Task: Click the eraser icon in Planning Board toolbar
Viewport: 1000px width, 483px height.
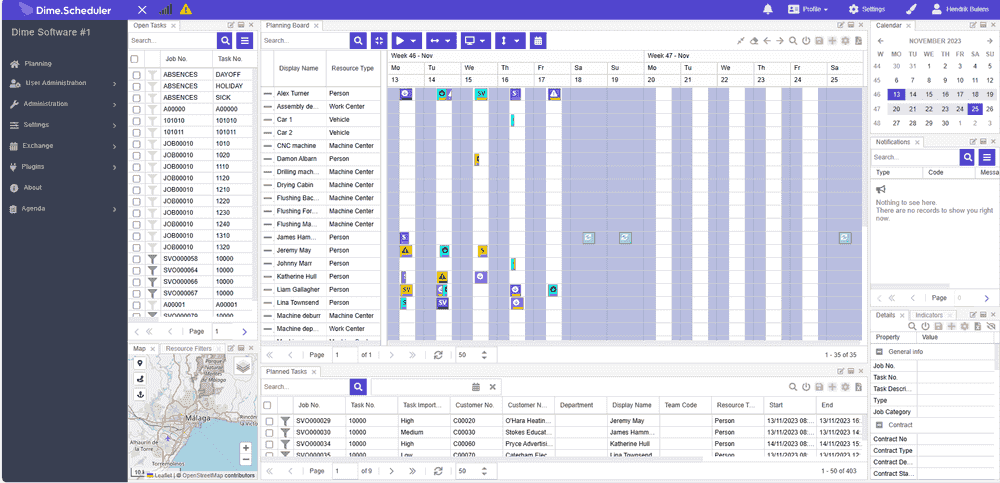Action: 754,40
